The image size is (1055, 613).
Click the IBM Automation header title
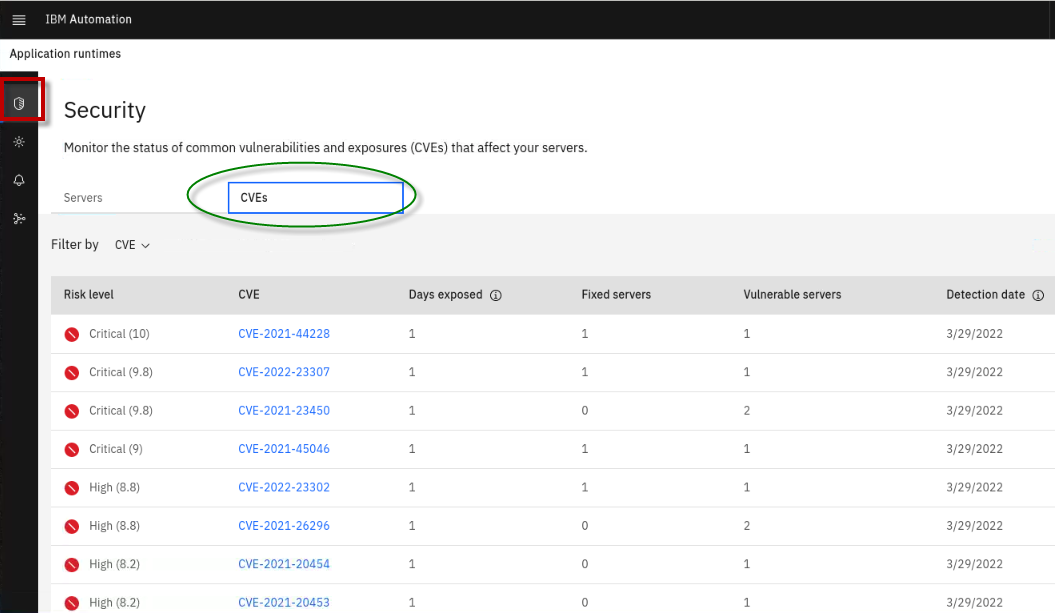88,20
